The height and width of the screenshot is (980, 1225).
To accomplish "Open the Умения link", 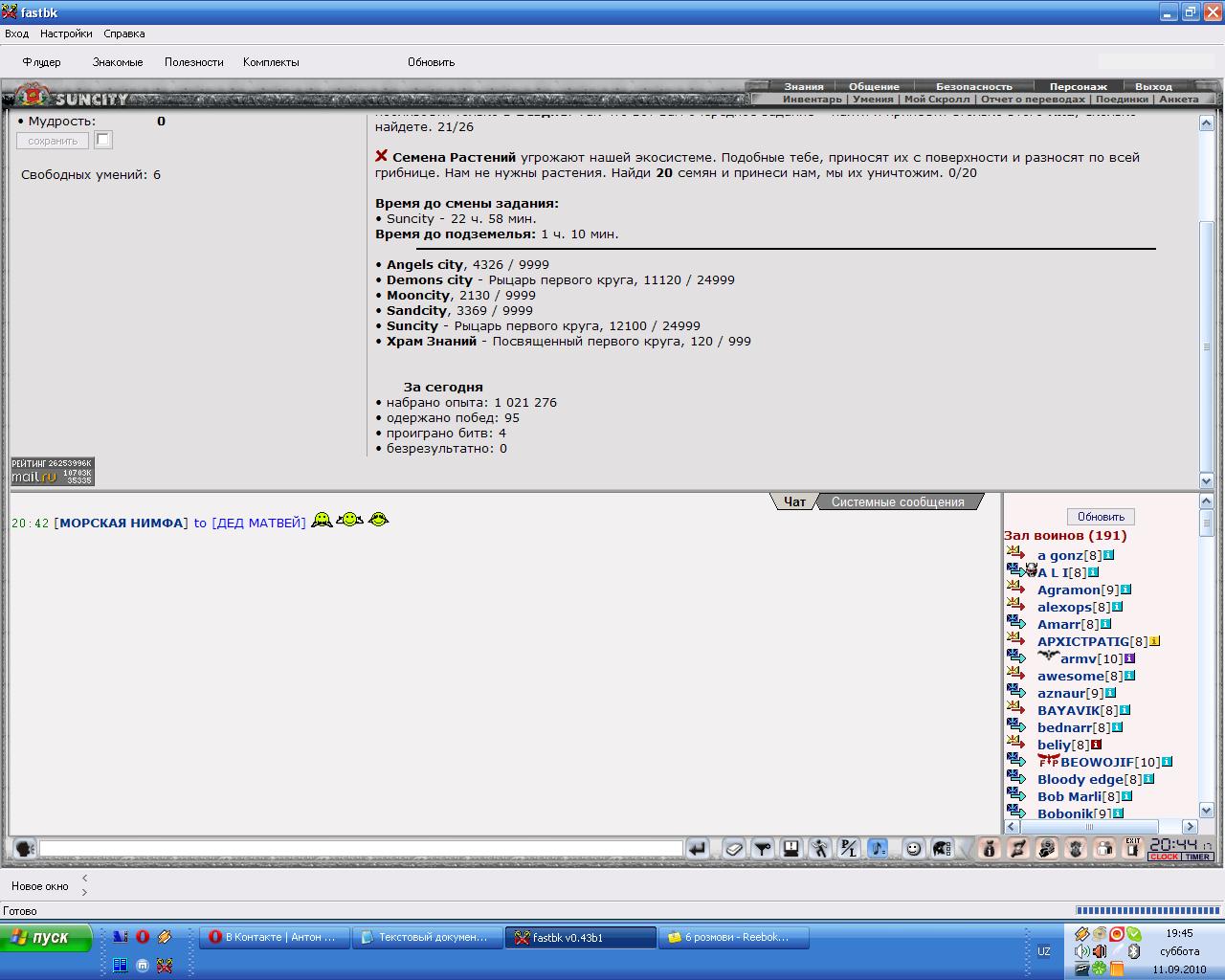I will point(873,99).
